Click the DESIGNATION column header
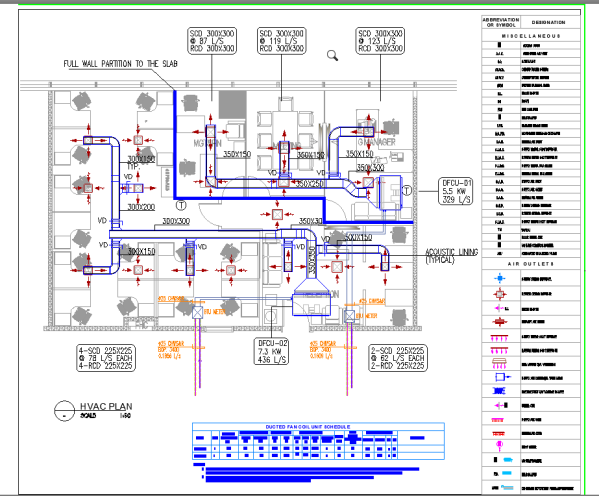Viewport: 599px width, 496px height. tap(548, 23)
